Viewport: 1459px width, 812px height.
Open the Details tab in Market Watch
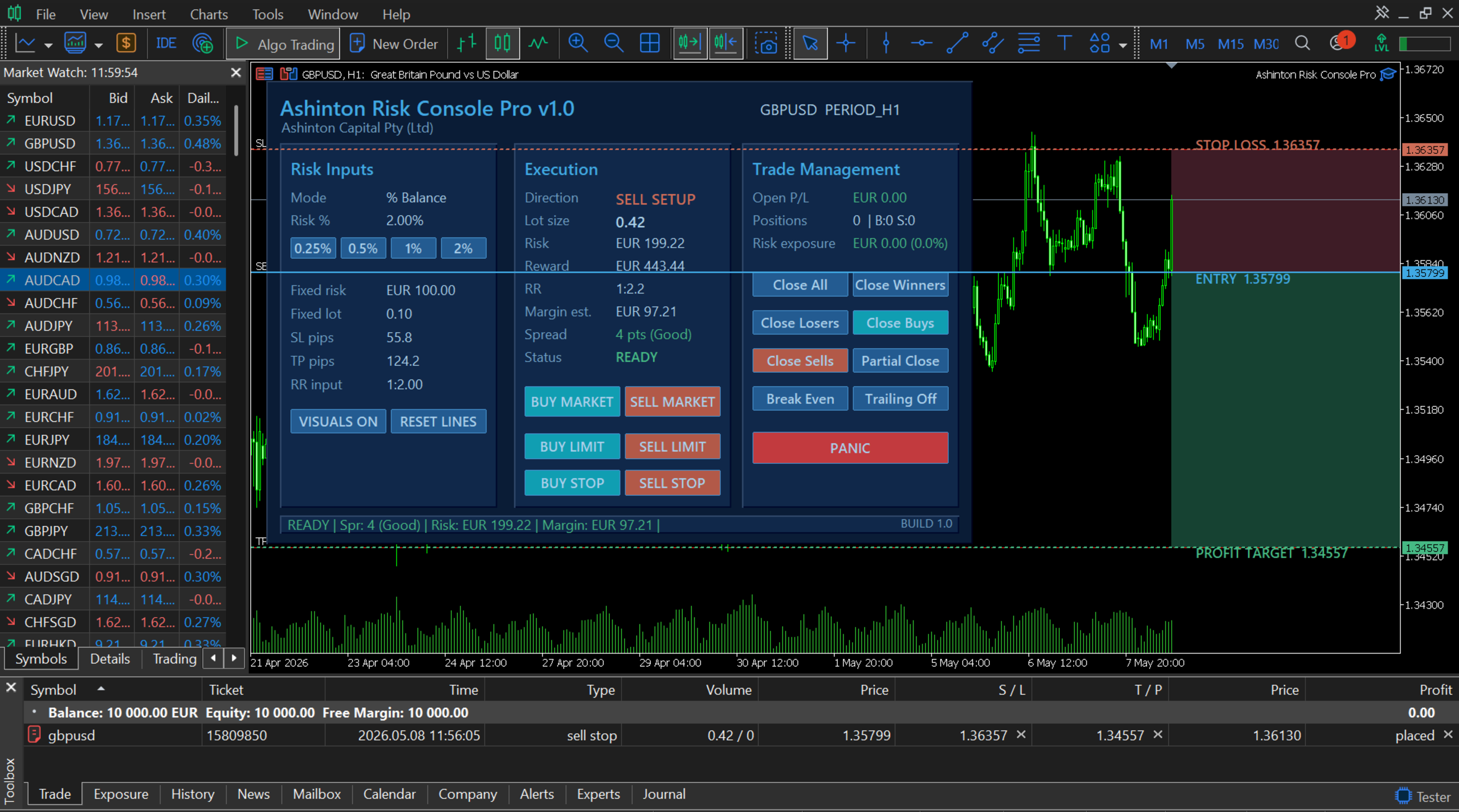pos(110,659)
